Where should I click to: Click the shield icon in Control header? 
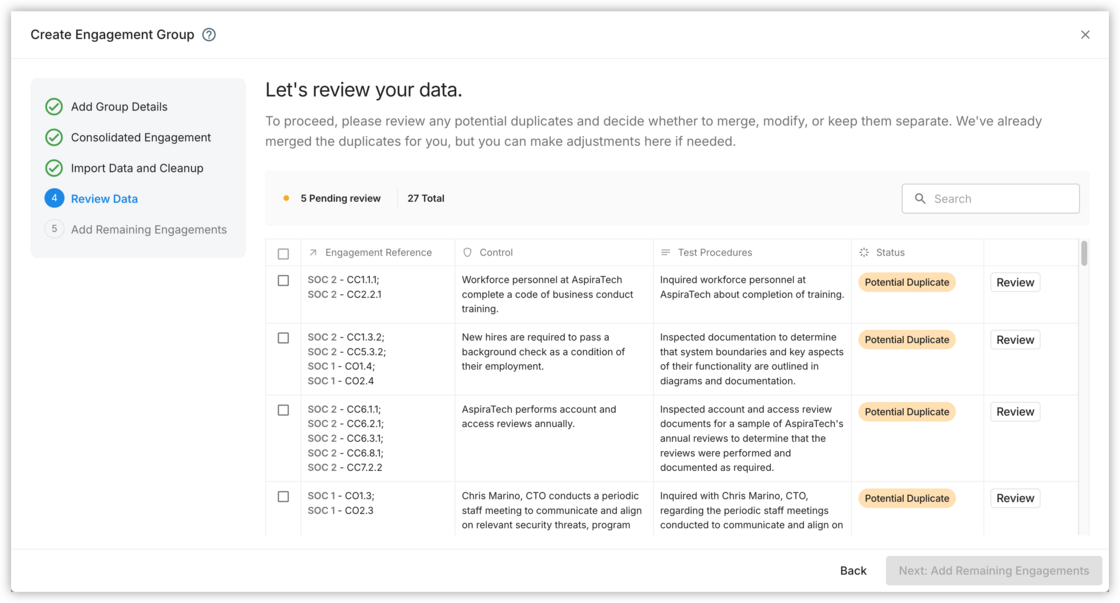pos(467,252)
